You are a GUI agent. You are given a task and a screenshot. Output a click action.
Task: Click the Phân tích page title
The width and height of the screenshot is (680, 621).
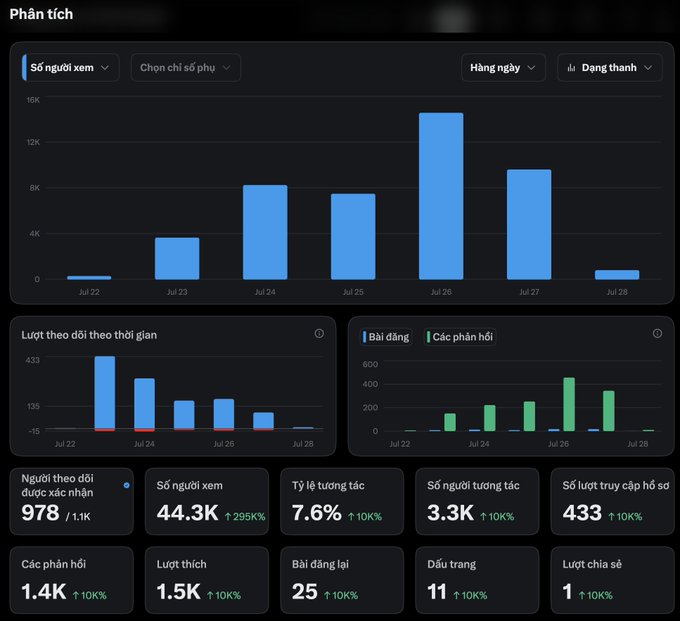41,14
